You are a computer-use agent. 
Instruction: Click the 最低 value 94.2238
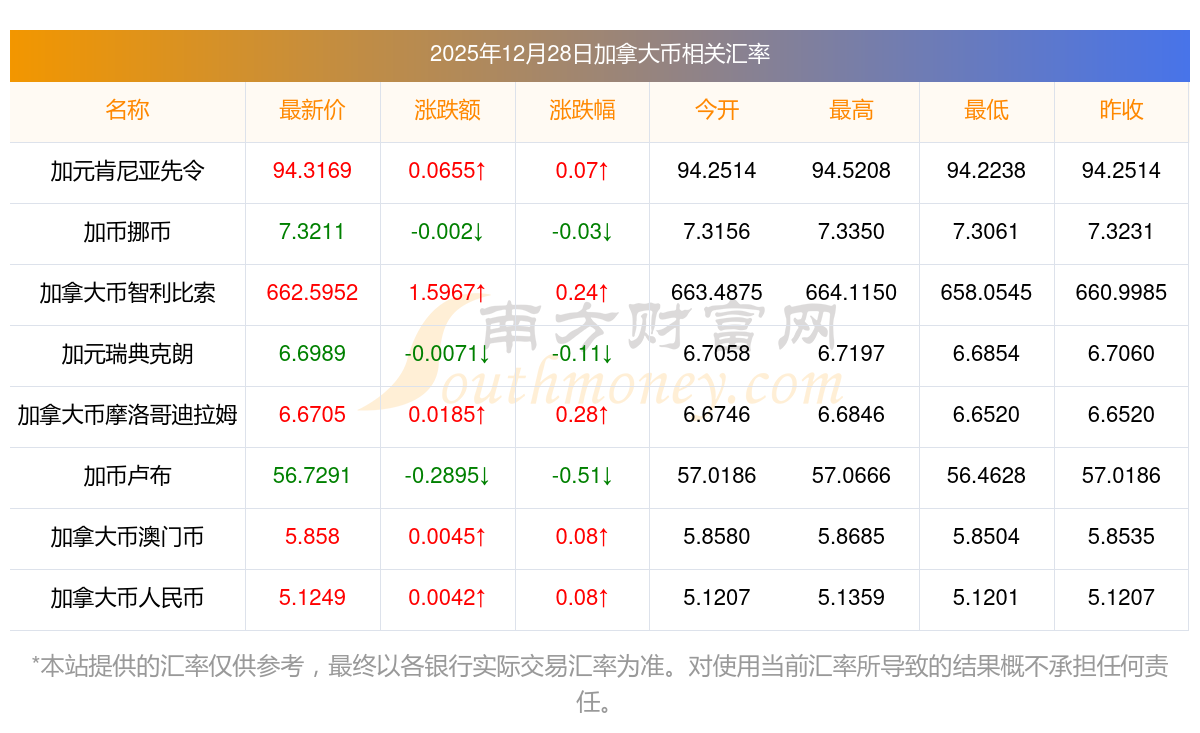click(x=986, y=171)
